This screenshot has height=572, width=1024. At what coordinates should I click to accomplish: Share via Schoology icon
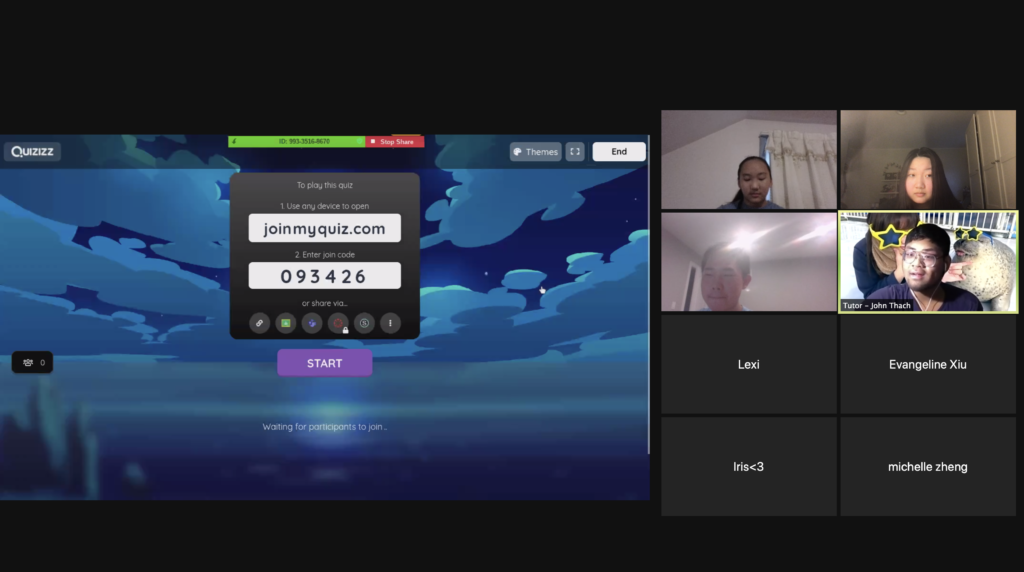coord(364,323)
